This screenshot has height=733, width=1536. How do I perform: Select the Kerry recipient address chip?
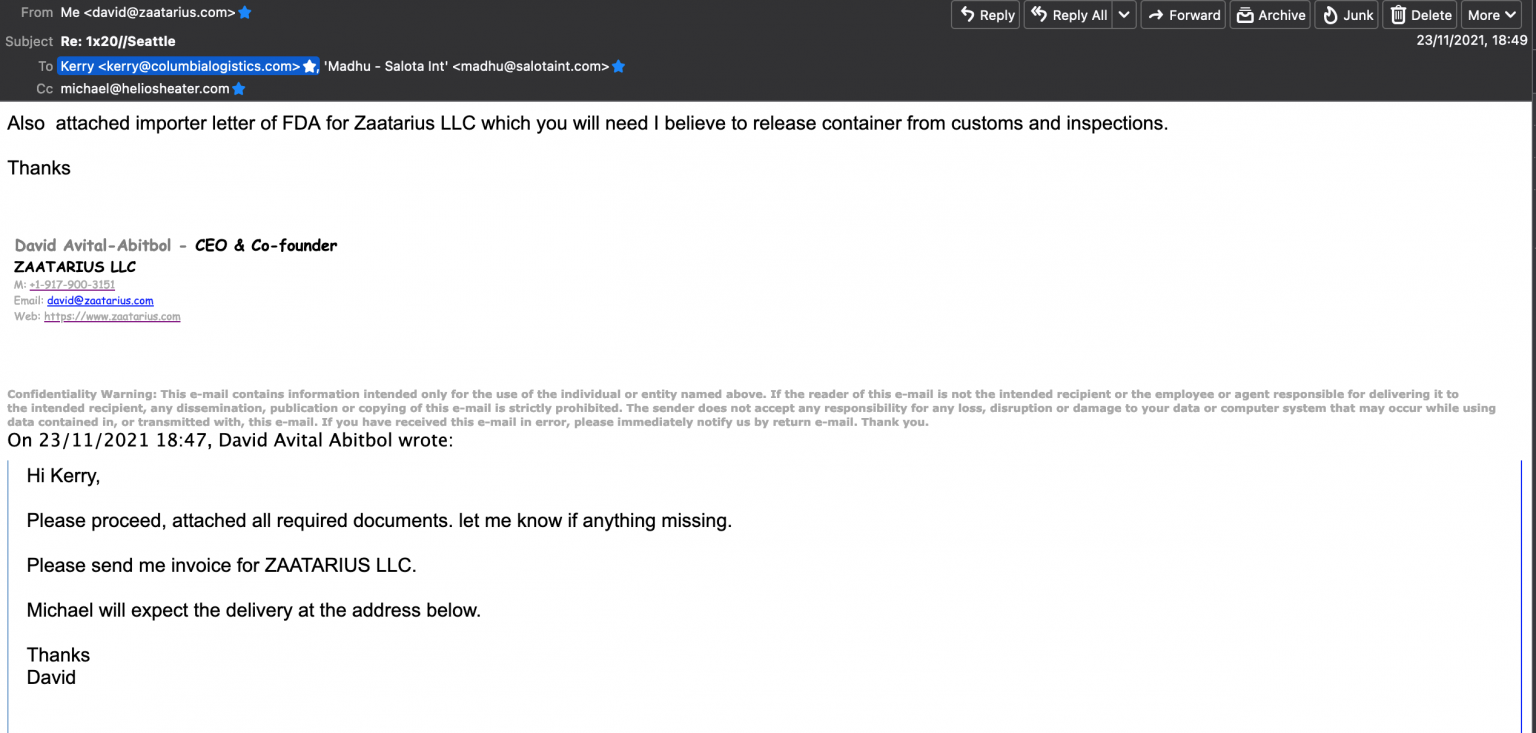[180, 66]
